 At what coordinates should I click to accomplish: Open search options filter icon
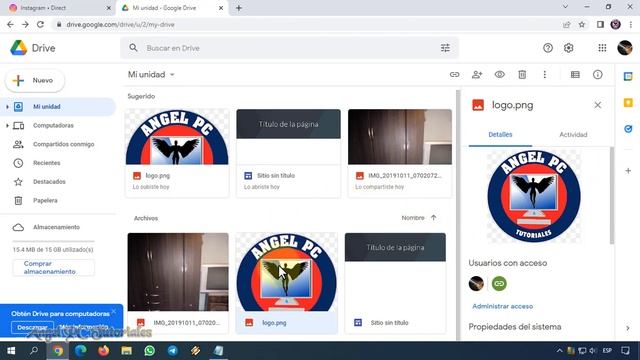[445, 48]
